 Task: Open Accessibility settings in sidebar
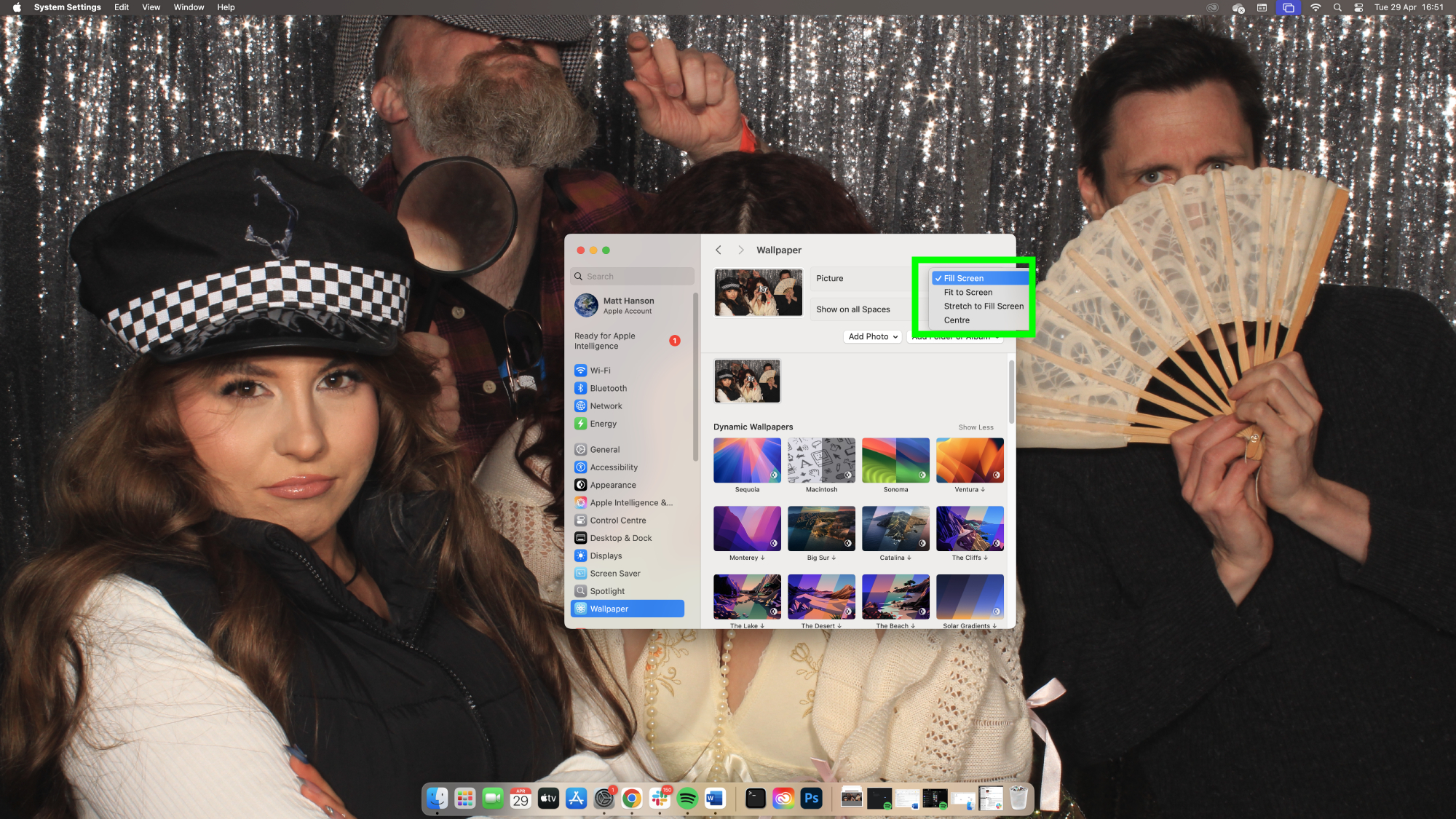coord(613,467)
